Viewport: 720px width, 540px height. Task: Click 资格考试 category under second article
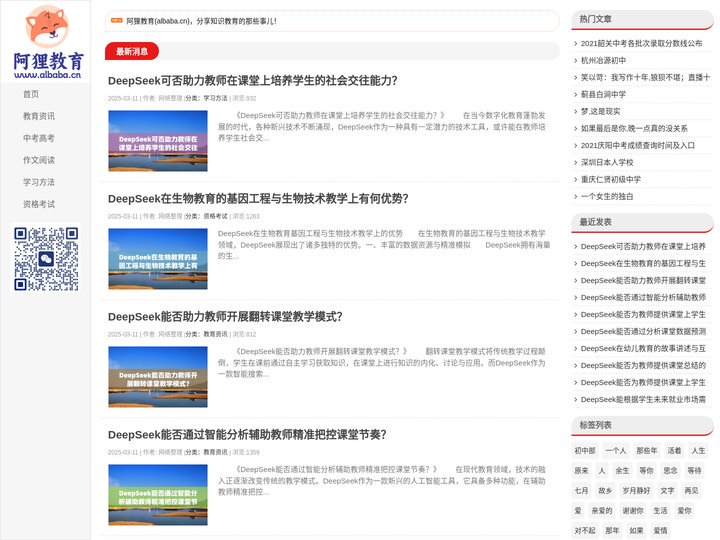(215, 216)
